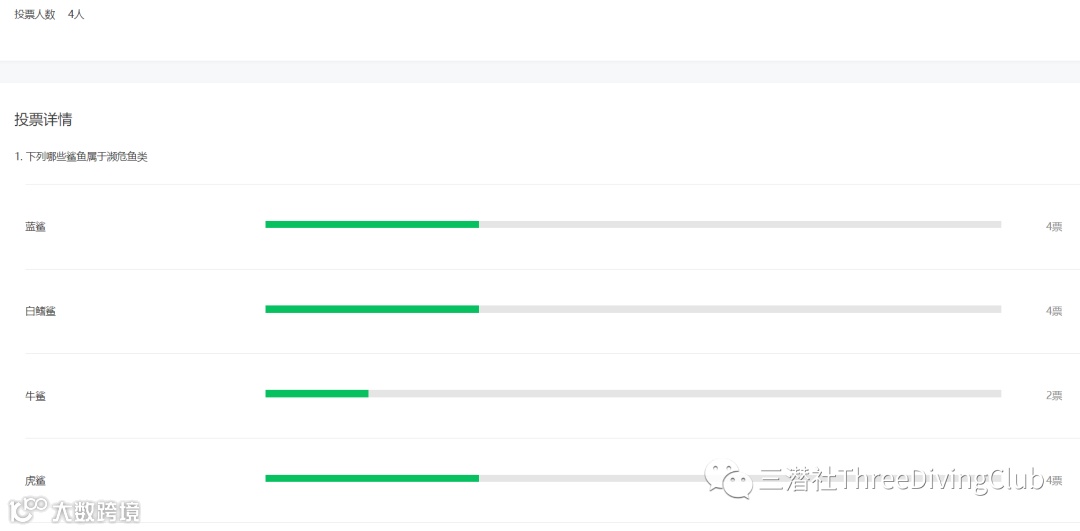Select the 牛鲨 option label
This screenshot has height=531, width=1080.
click(36, 396)
